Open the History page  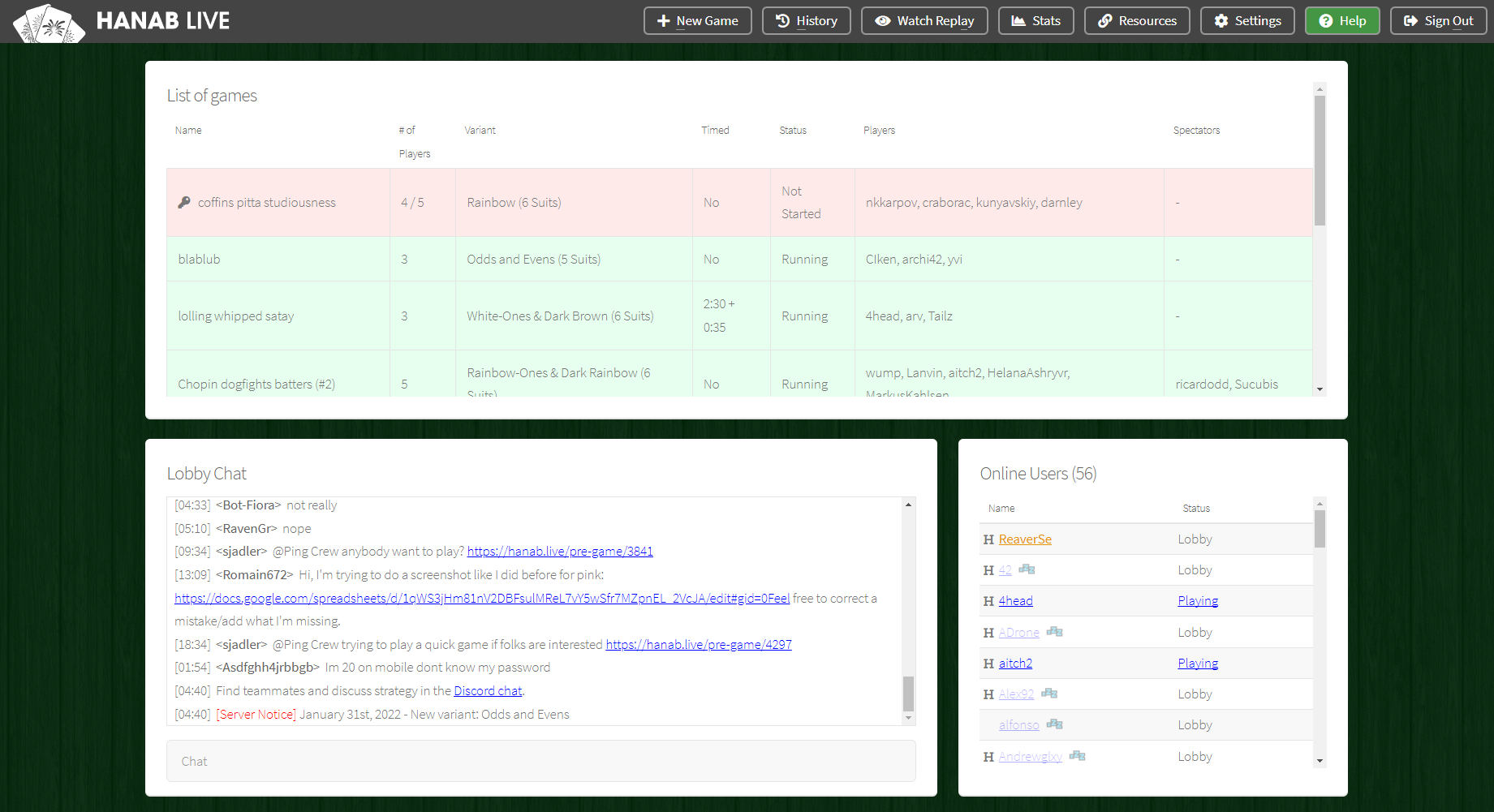(x=807, y=21)
